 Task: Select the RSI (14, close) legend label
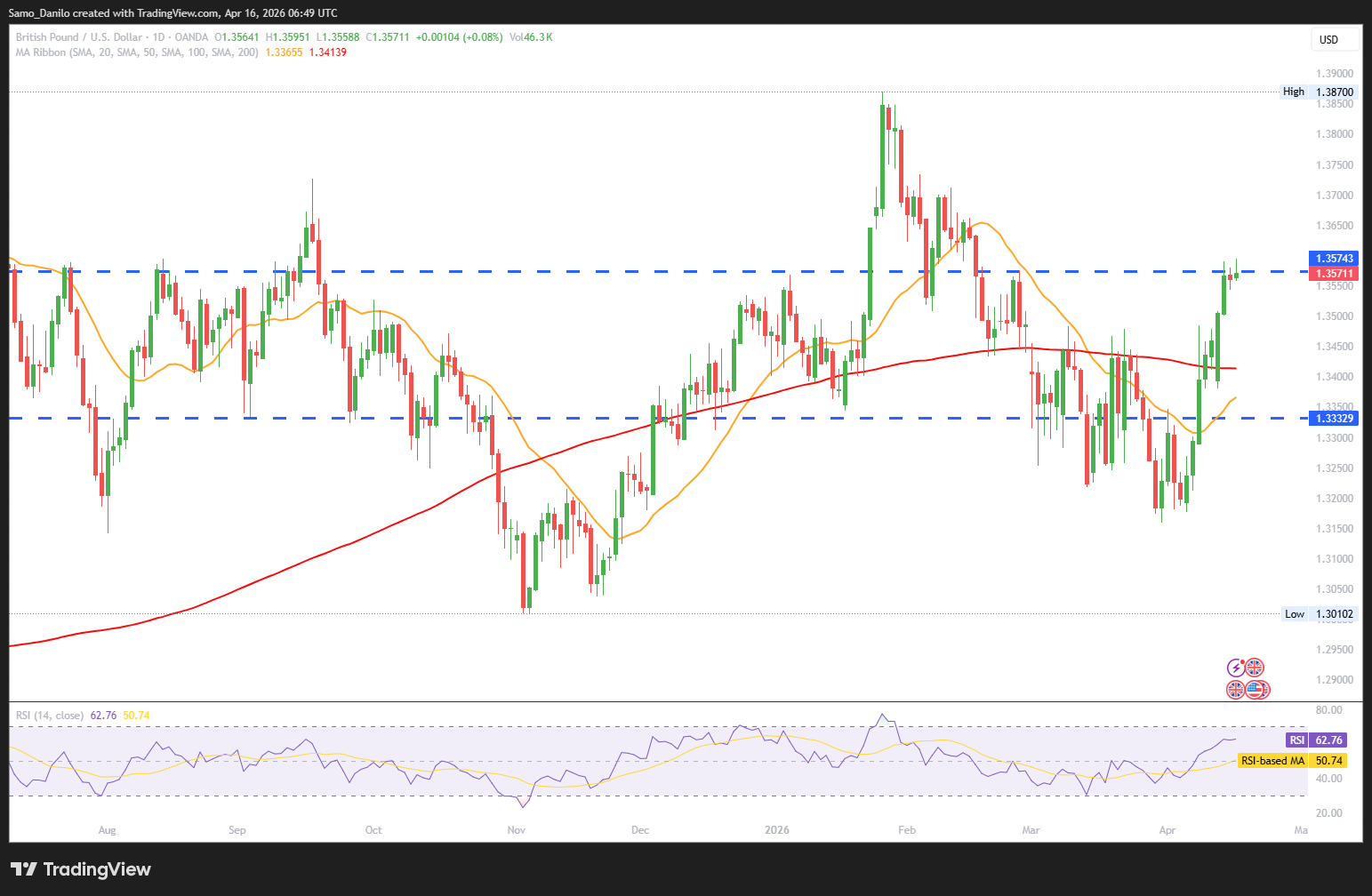pyautogui.click(x=50, y=716)
